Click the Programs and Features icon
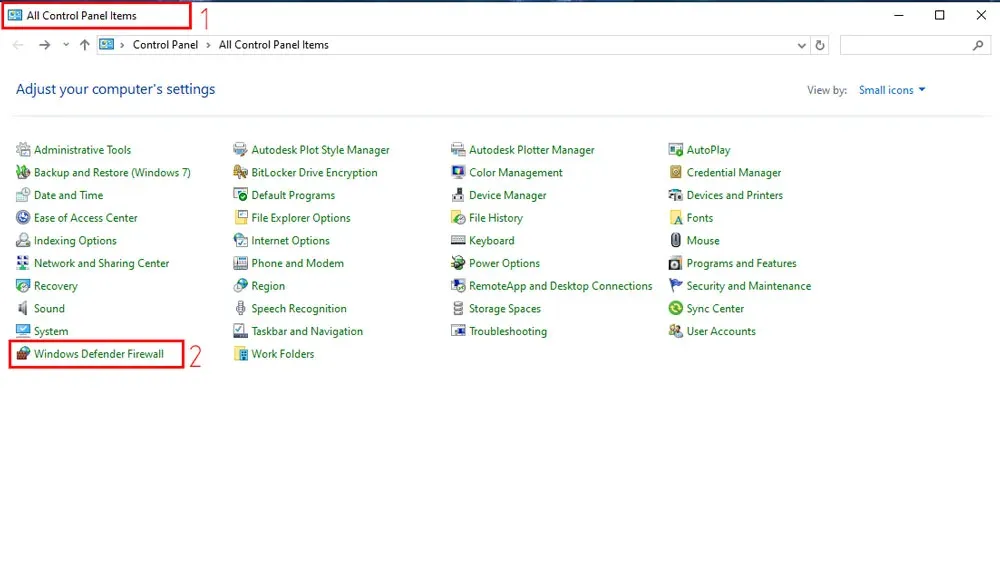The width and height of the screenshot is (1000, 574). tap(675, 263)
